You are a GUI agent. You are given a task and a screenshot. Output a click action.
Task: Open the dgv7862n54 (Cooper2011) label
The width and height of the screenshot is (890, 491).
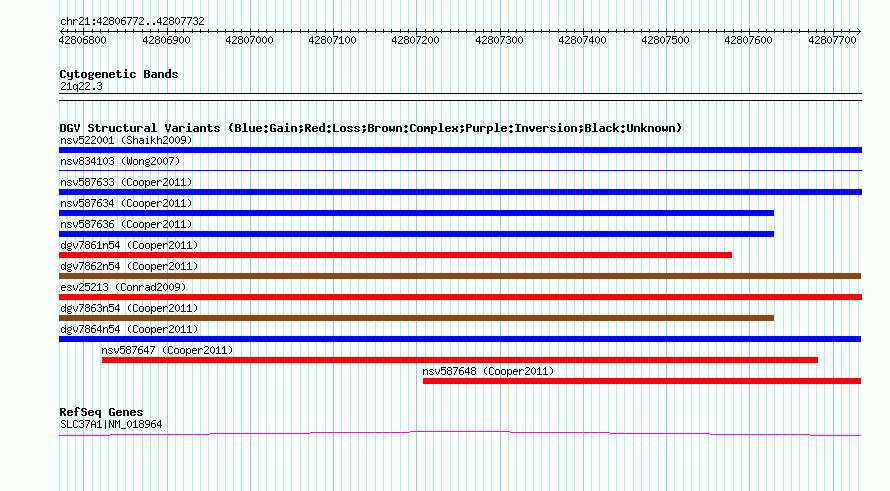129,266
